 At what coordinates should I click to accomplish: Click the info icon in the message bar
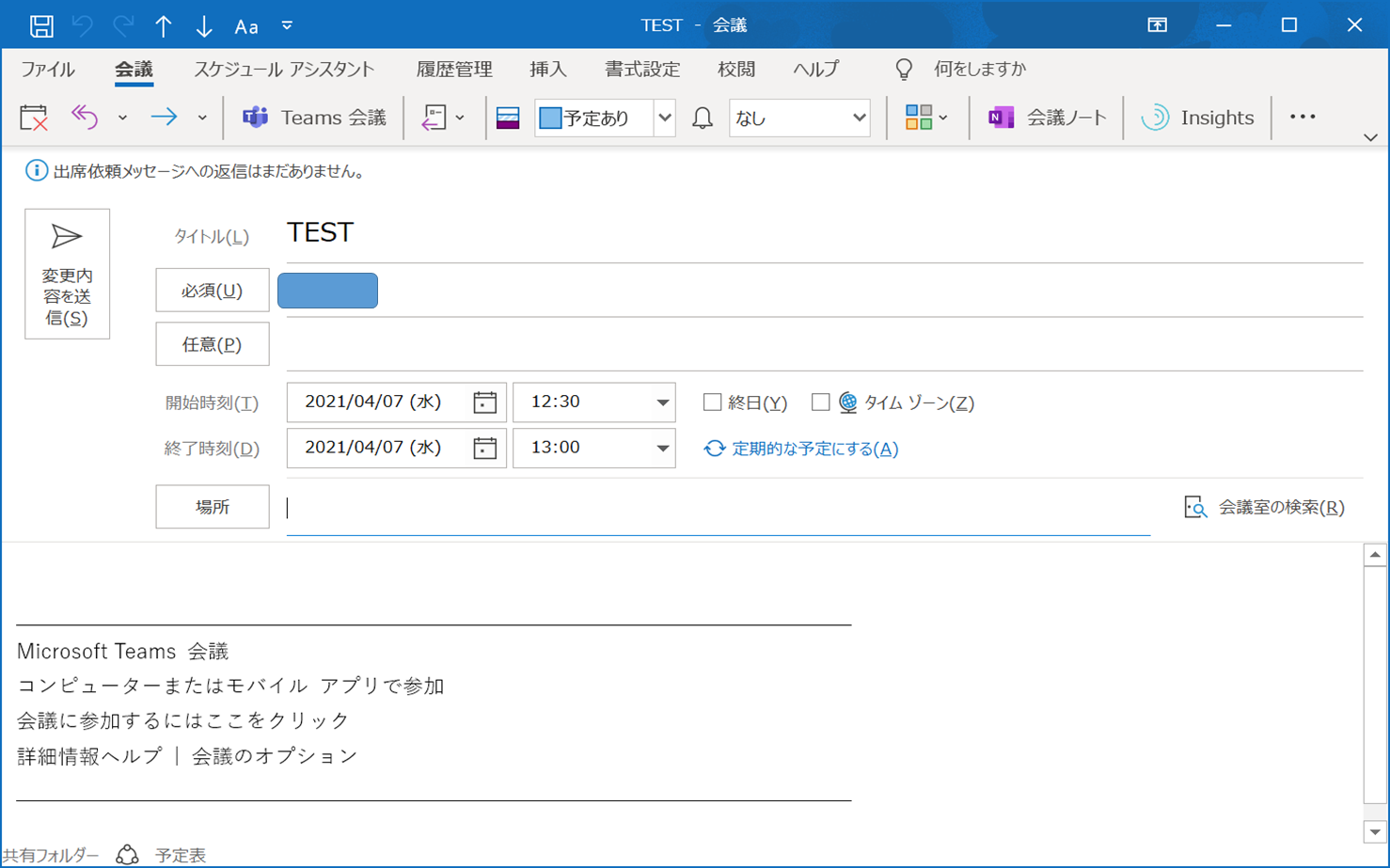coord(36,171)
